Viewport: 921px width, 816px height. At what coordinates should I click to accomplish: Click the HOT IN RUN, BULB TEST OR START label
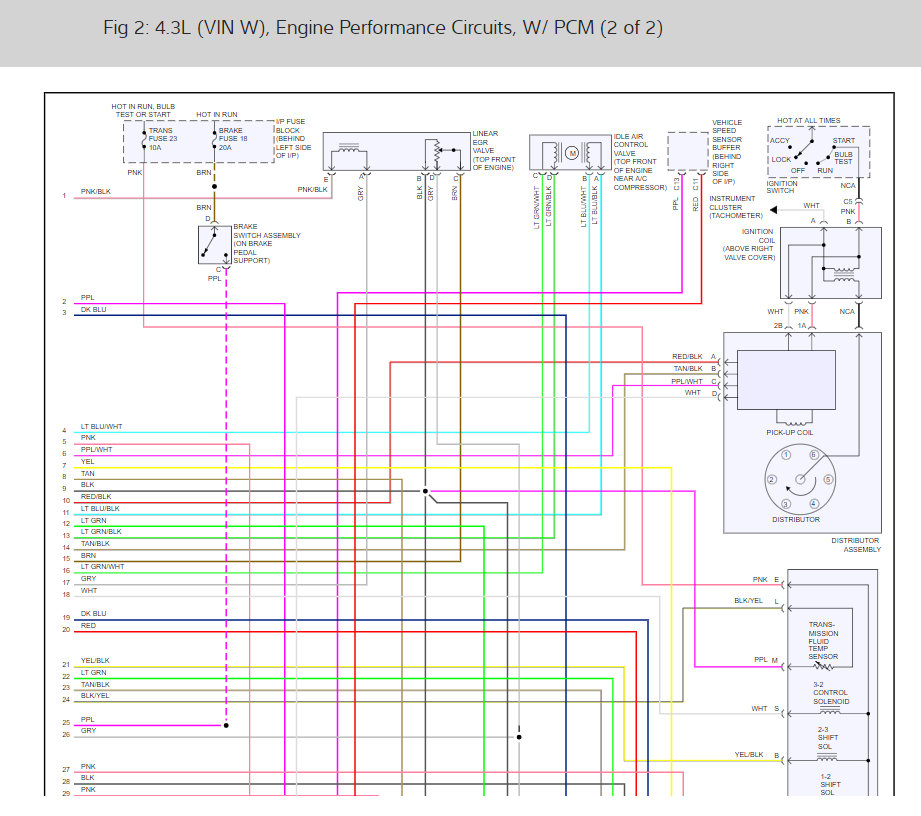point(143,110)
